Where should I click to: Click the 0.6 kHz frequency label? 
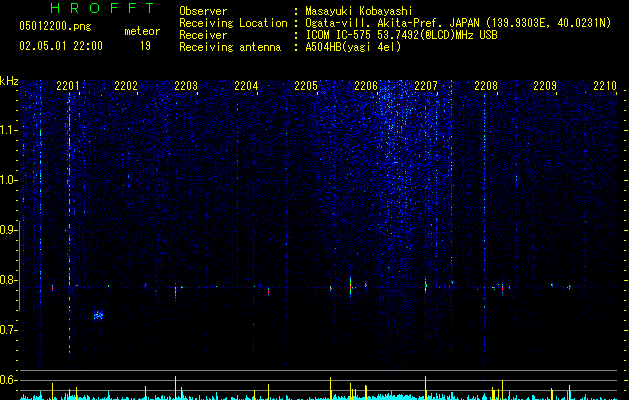coord(9,380)
